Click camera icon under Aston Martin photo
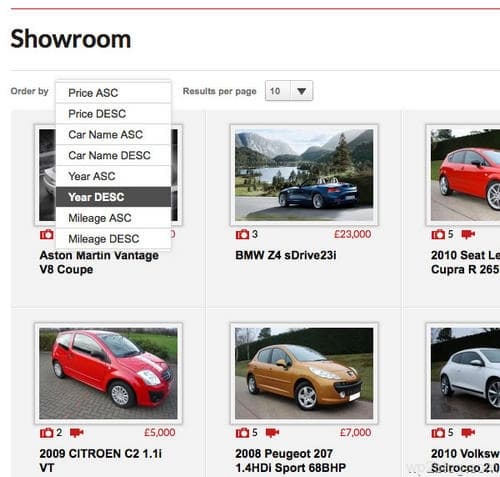This screenshot has height=477, width=500. 47,234
